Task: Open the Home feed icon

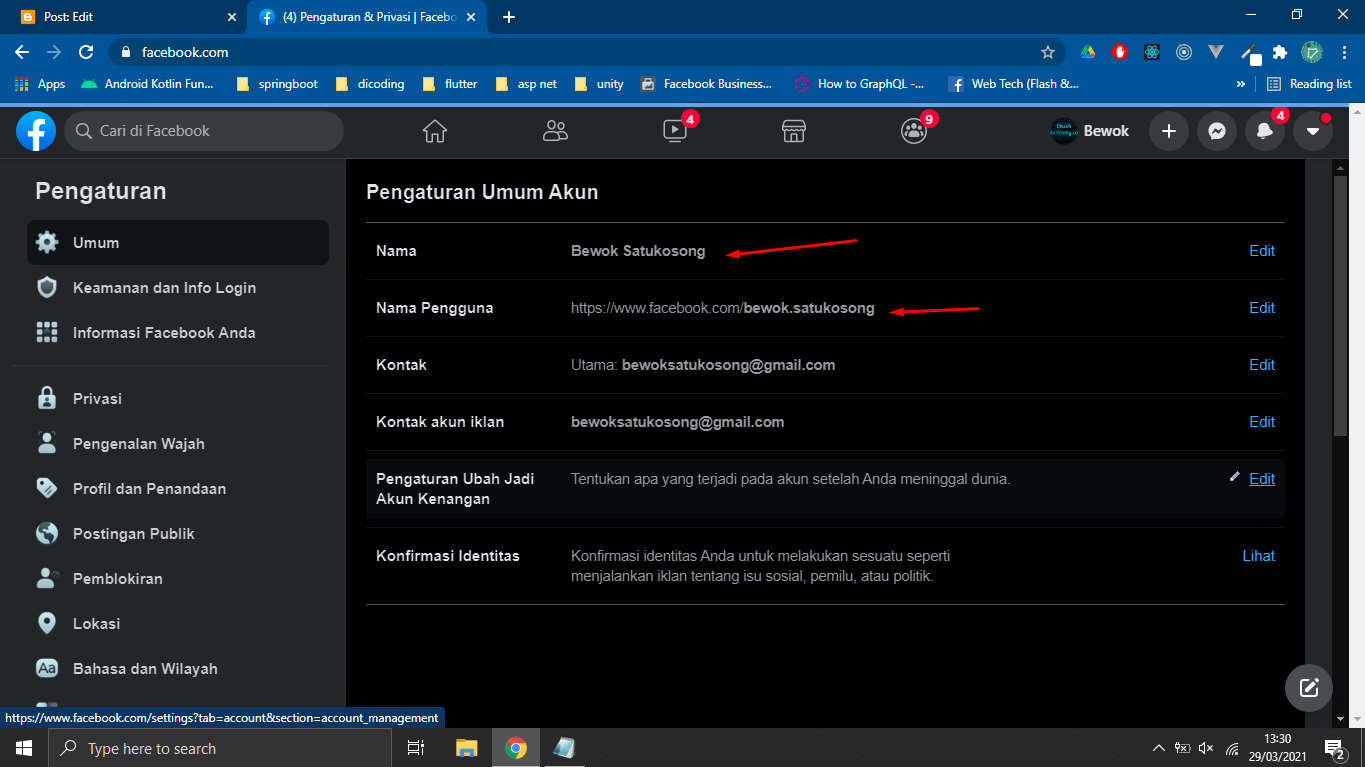Action: (x=434, y=131)
